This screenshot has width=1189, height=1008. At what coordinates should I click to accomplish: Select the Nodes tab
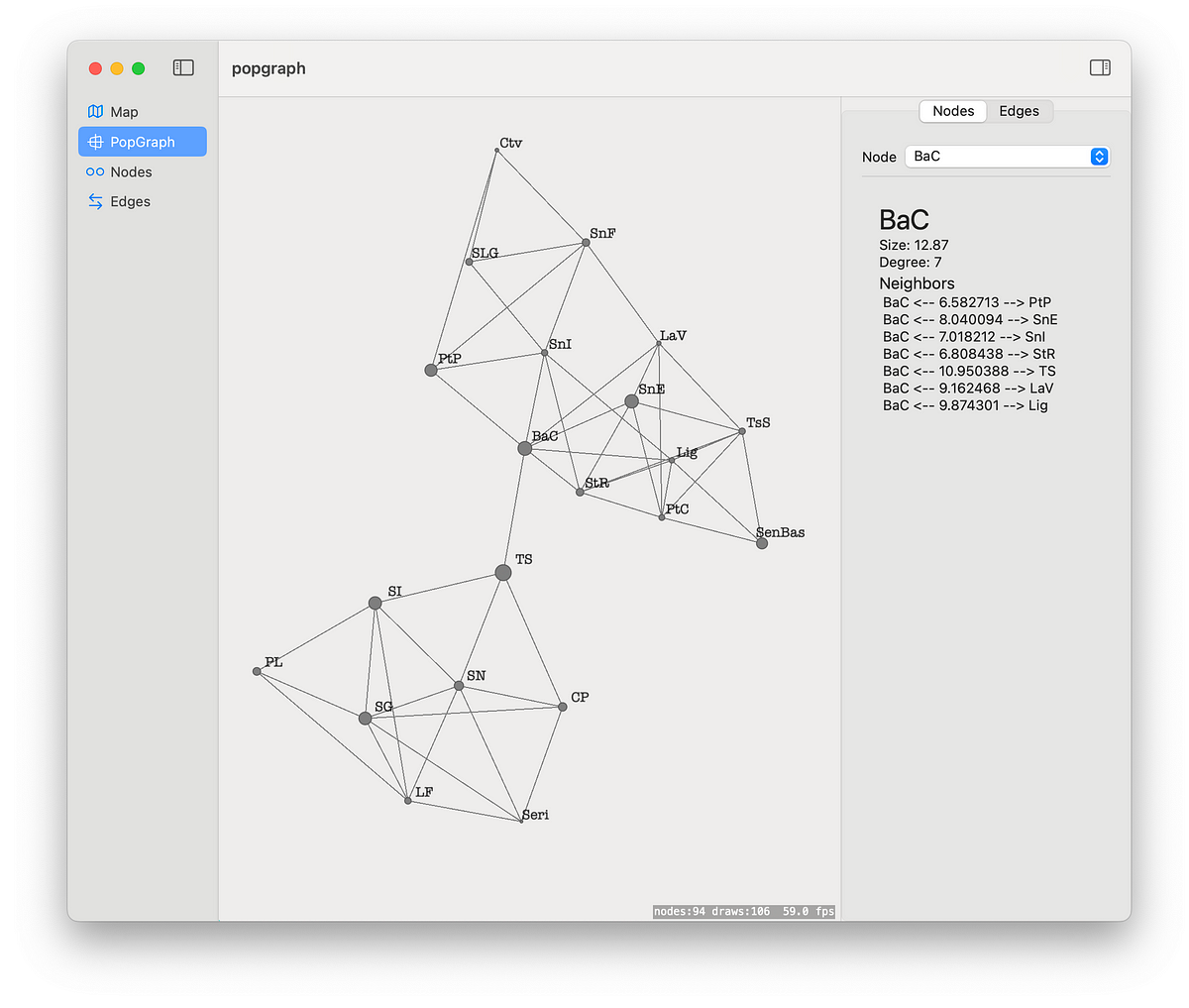952,111
